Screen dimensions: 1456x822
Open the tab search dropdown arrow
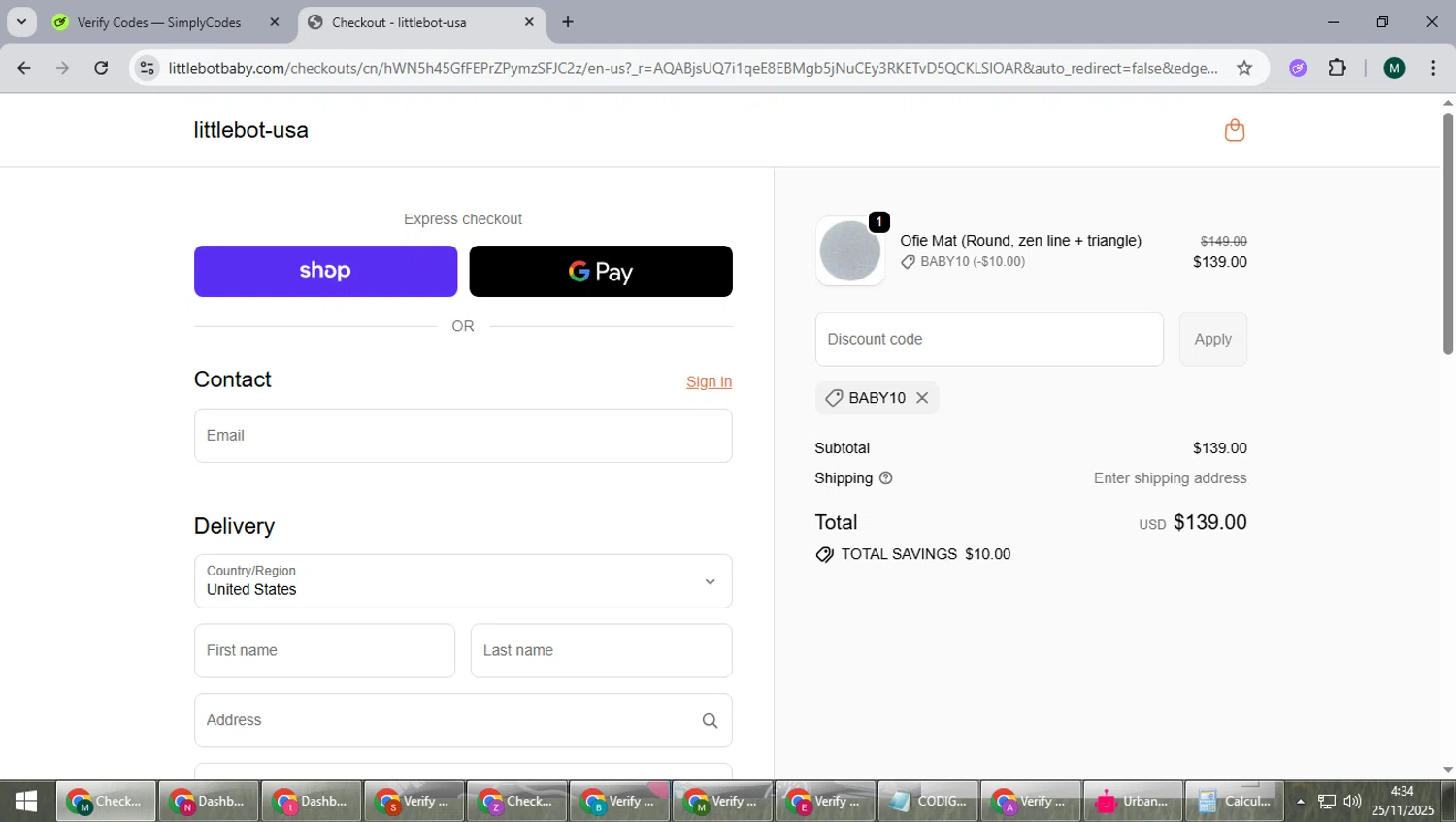21,22
